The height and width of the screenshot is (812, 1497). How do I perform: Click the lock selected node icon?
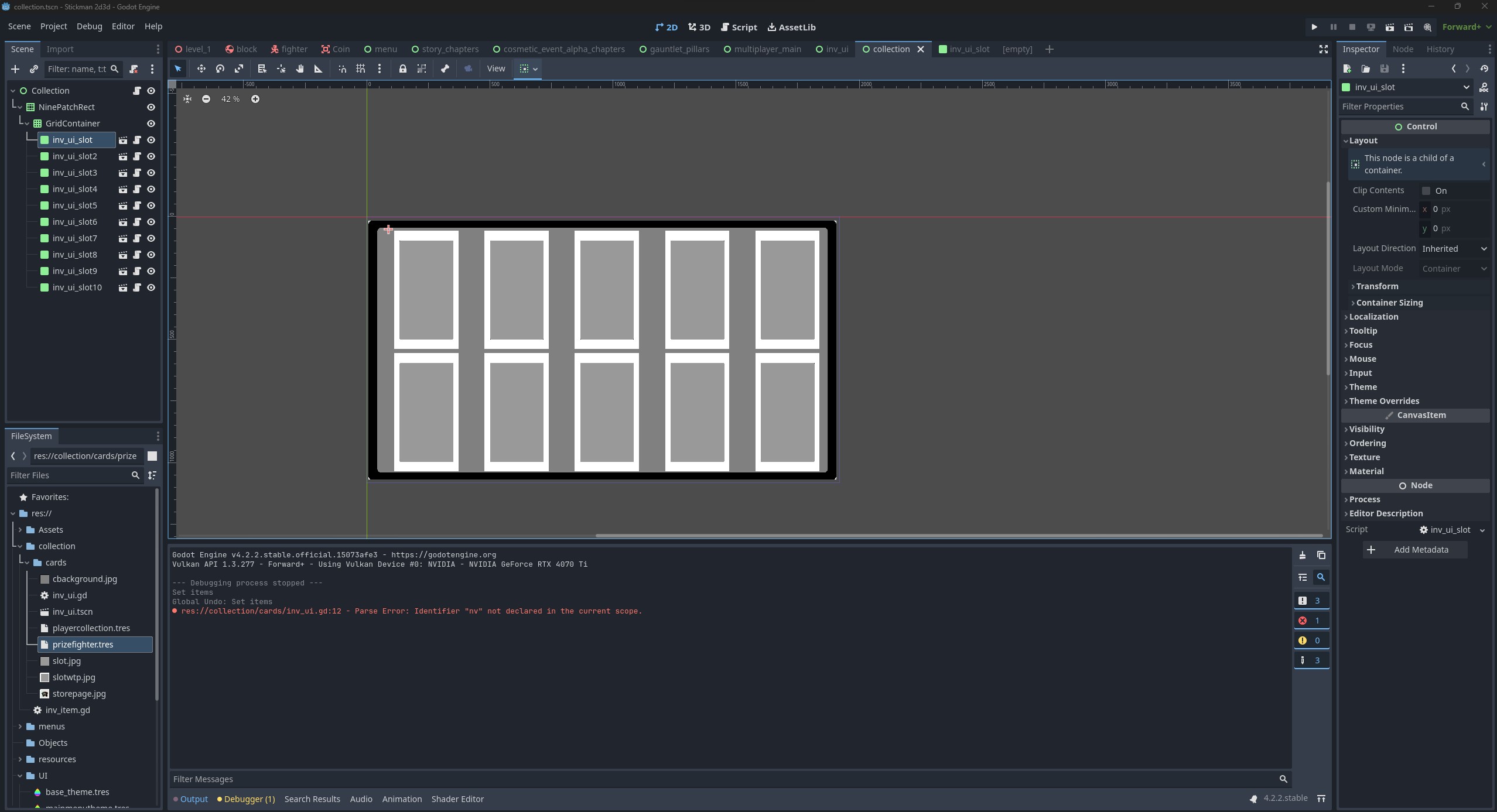(x=402, y=69)
